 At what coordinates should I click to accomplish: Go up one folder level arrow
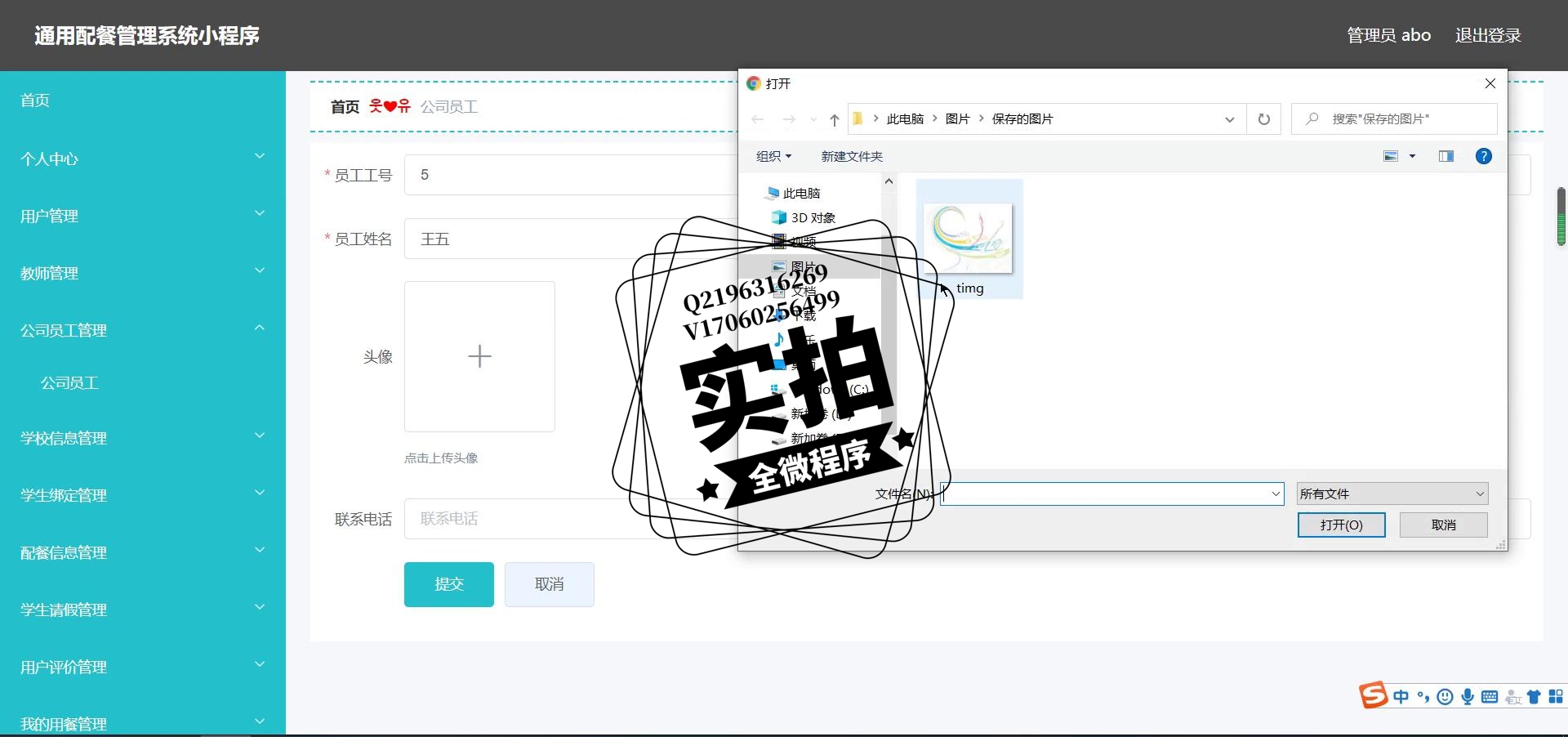pyautogui.click(x=835, y=119)
